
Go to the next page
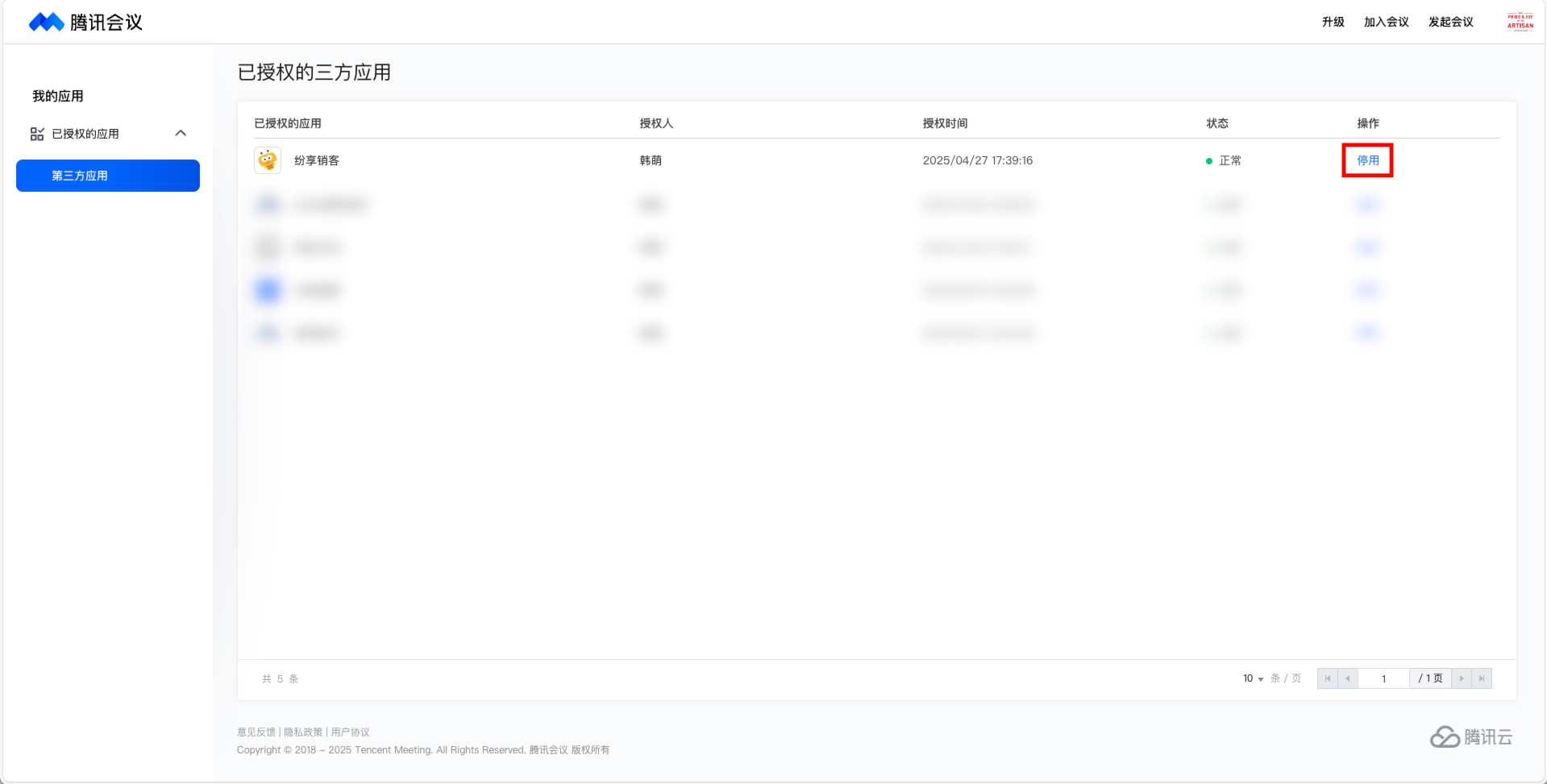[x=1461, y=678]
